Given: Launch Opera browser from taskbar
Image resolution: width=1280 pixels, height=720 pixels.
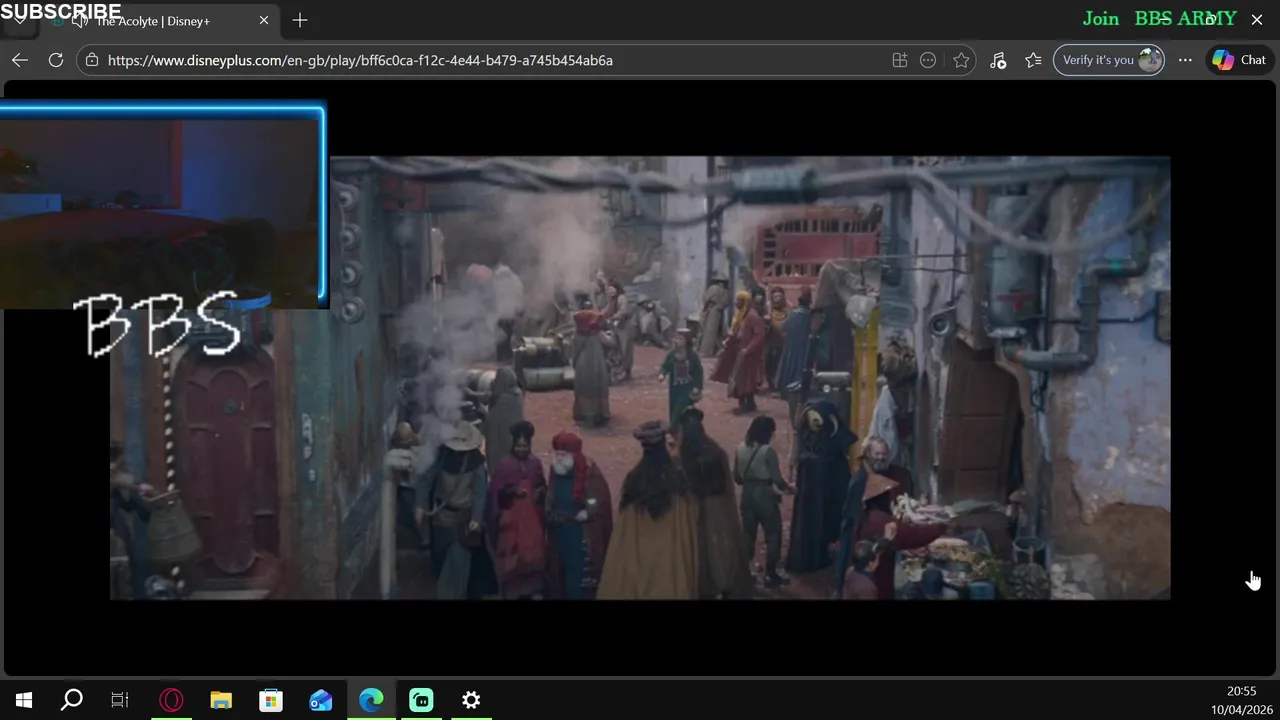Looking at the screenshot, I should (x=172, y=700).
